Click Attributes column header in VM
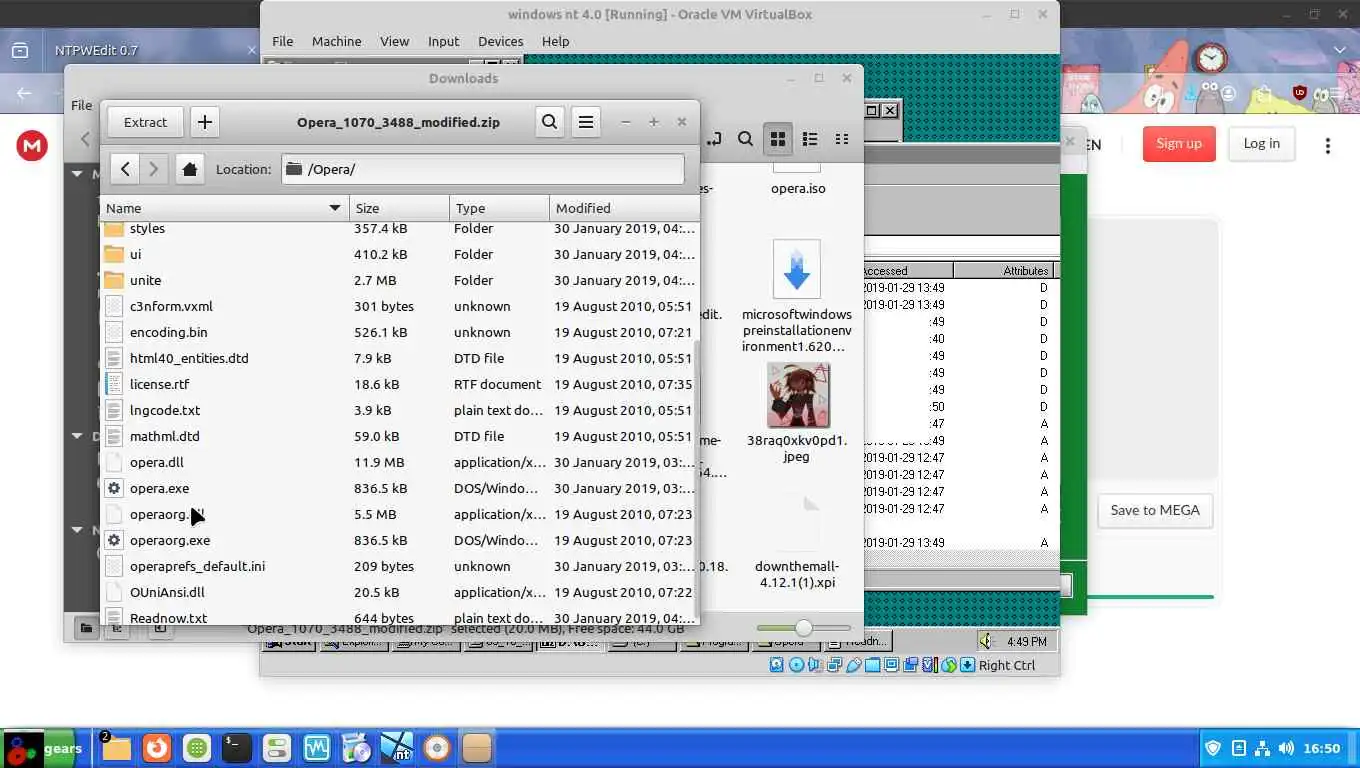Image resolution: width=1360 pixels, height=768 pixels. click(x=1006, y=271)
